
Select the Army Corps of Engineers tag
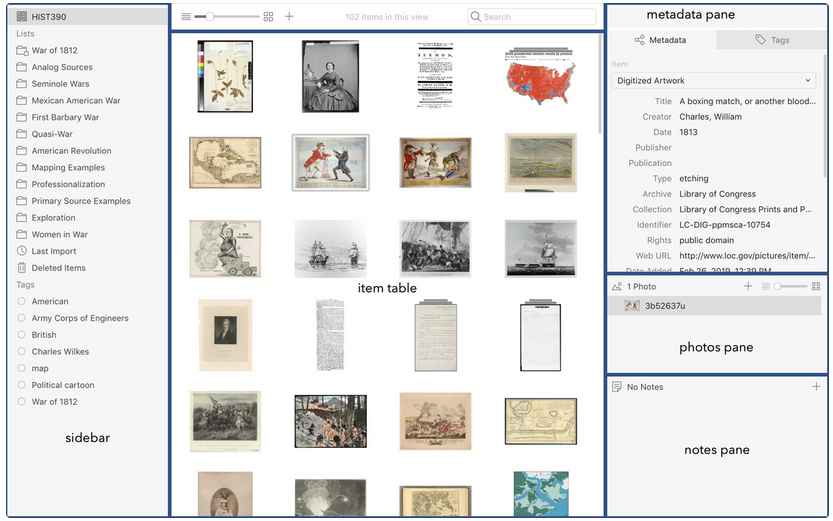pyautogui.click(x=79, y=318)
